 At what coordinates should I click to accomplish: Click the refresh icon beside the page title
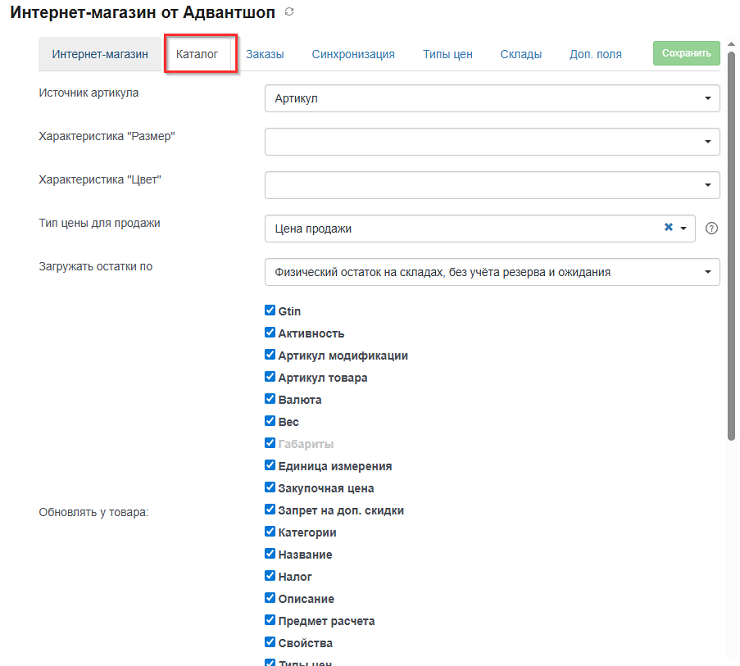(x=289, y=12)
